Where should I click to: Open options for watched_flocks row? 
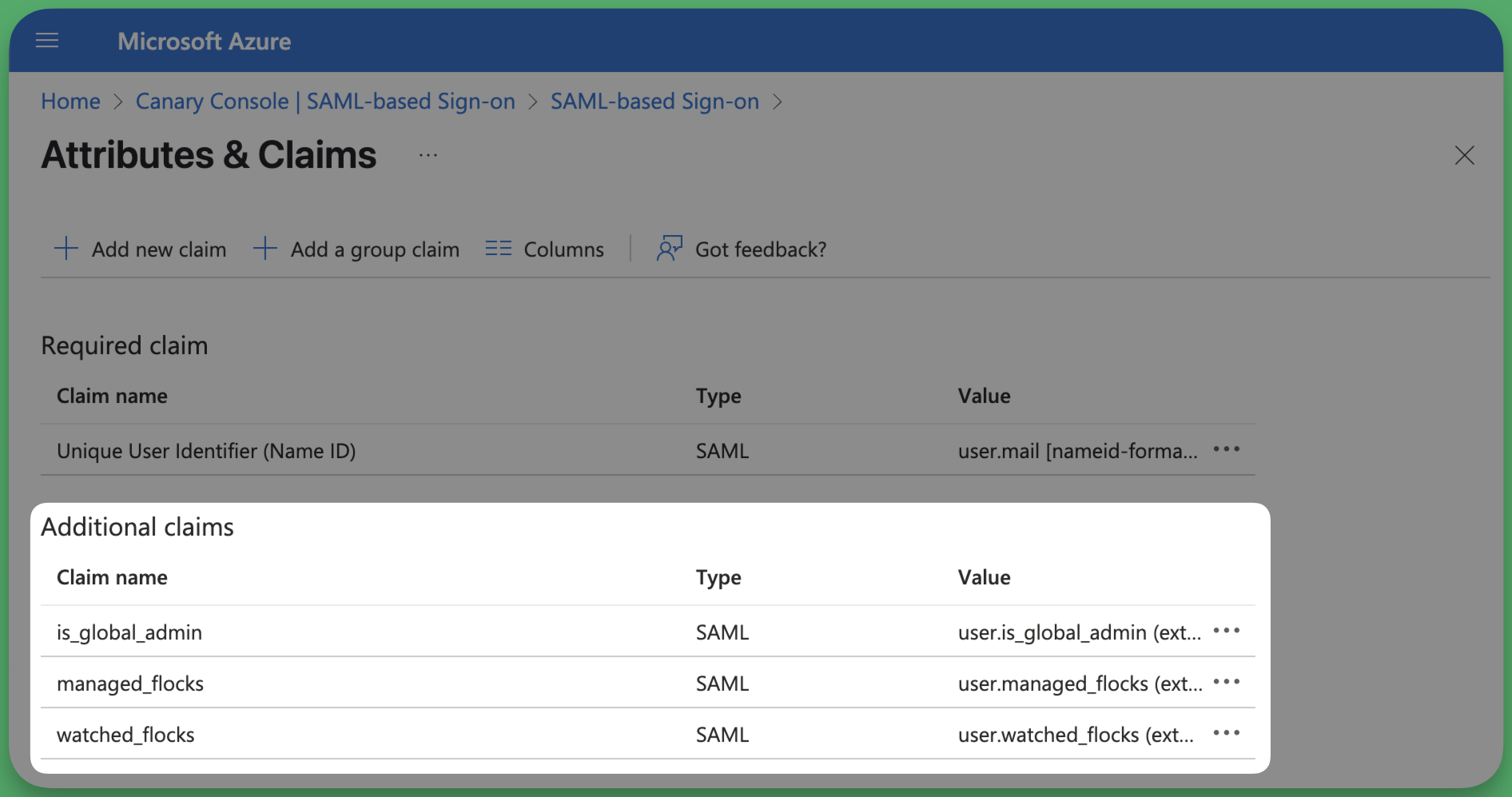(1227, 733)
